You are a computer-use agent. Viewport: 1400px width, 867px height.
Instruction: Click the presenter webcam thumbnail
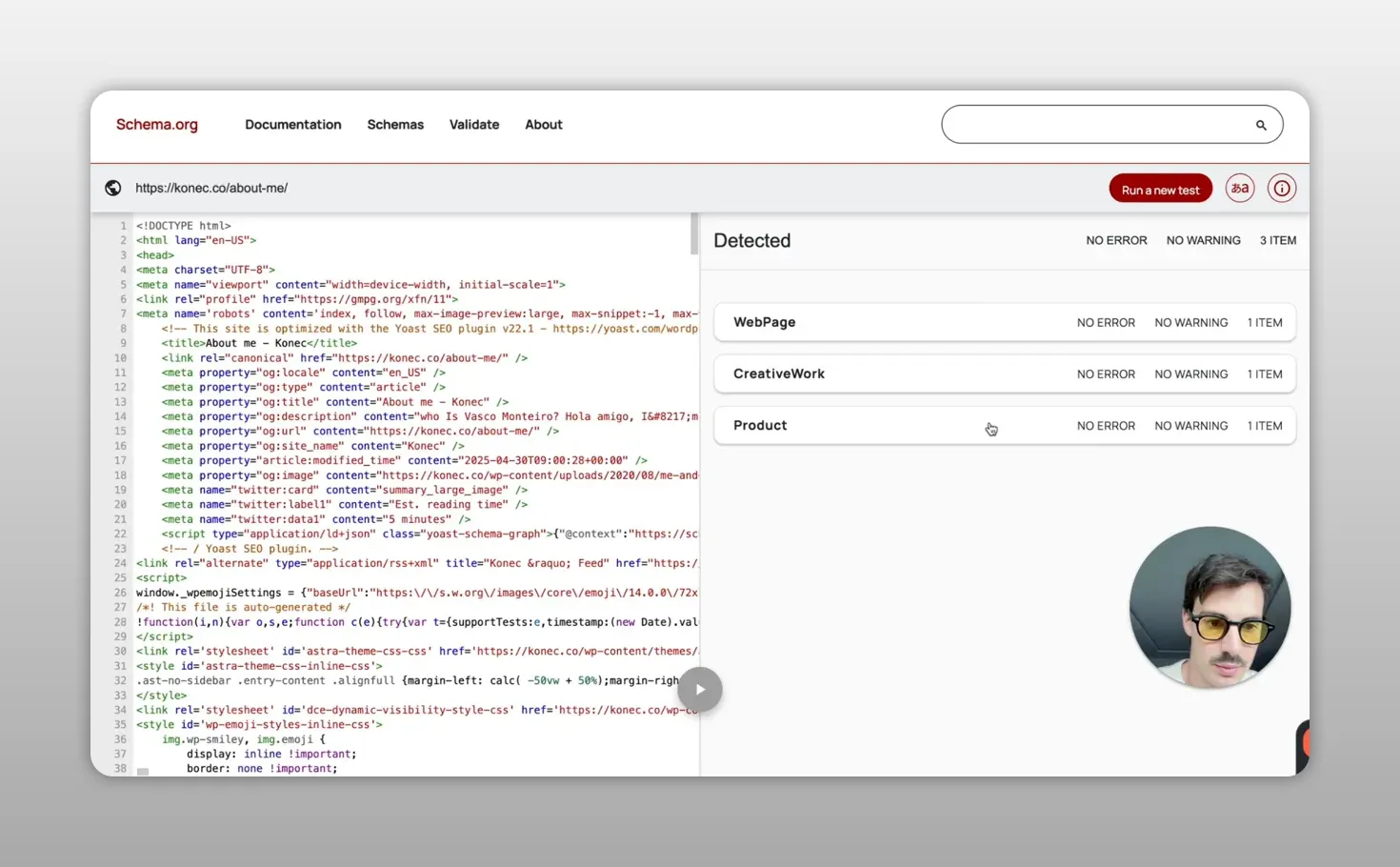1210,607
